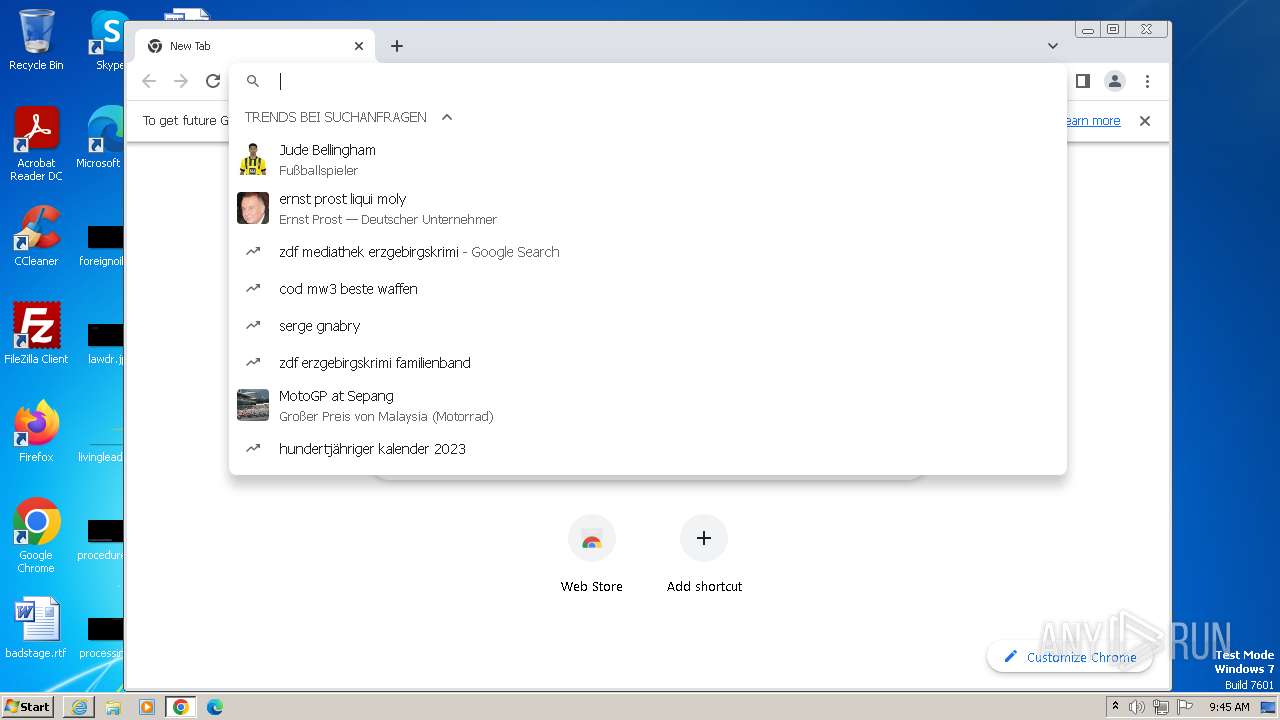
Task: Open Google Chrome desktop shortcut
Action: pyautogui.click(x=36, y=535)
